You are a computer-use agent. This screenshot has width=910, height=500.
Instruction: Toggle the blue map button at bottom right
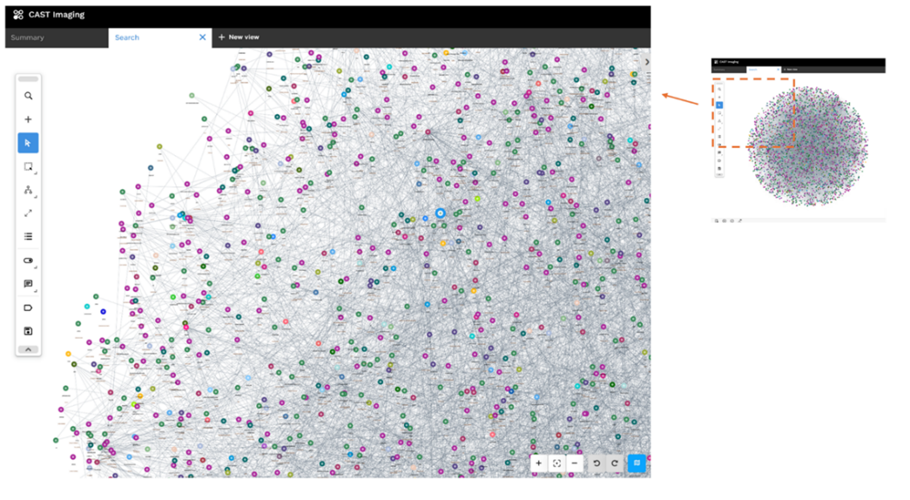pos(636,463)
